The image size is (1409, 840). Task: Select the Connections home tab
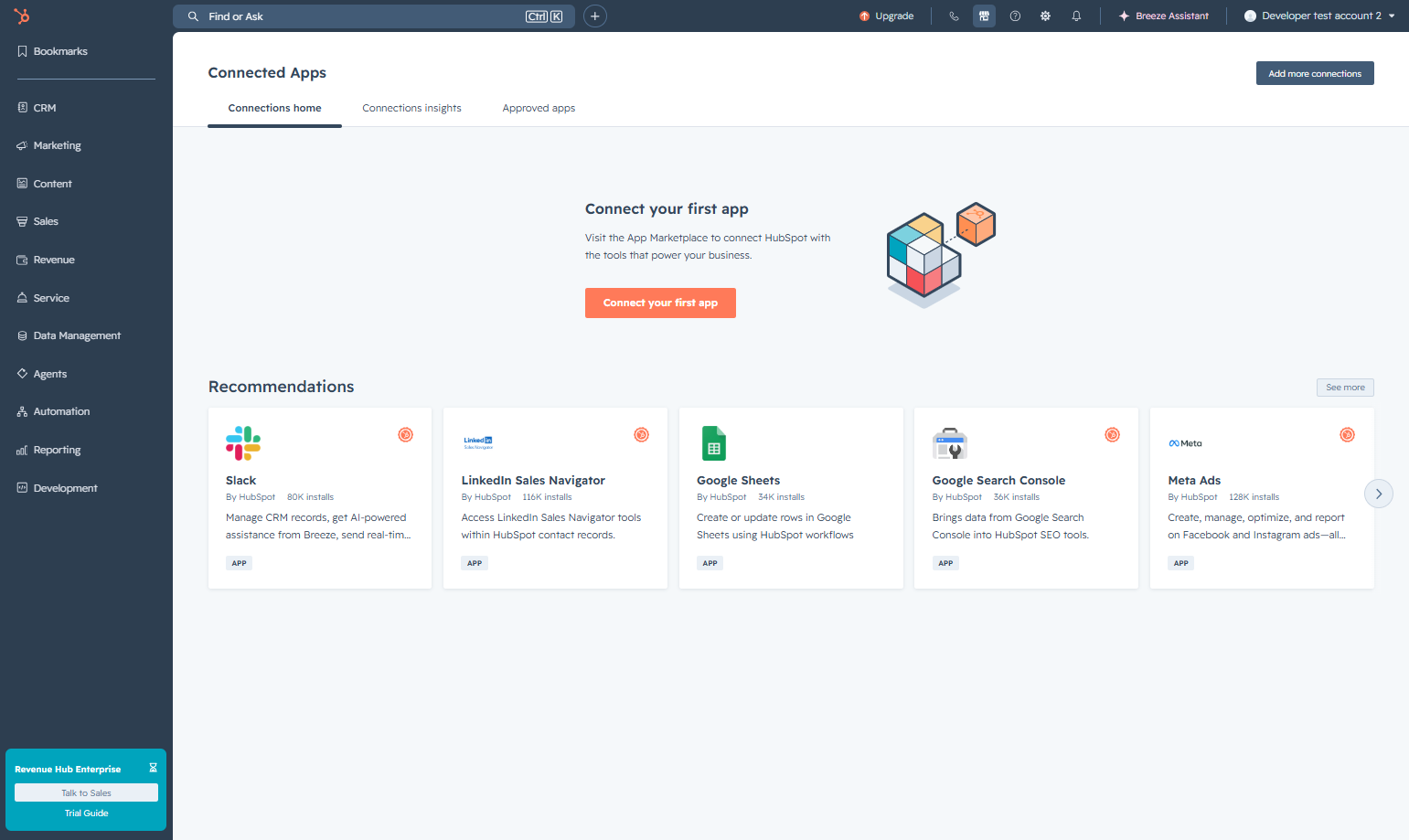[274, 108]
